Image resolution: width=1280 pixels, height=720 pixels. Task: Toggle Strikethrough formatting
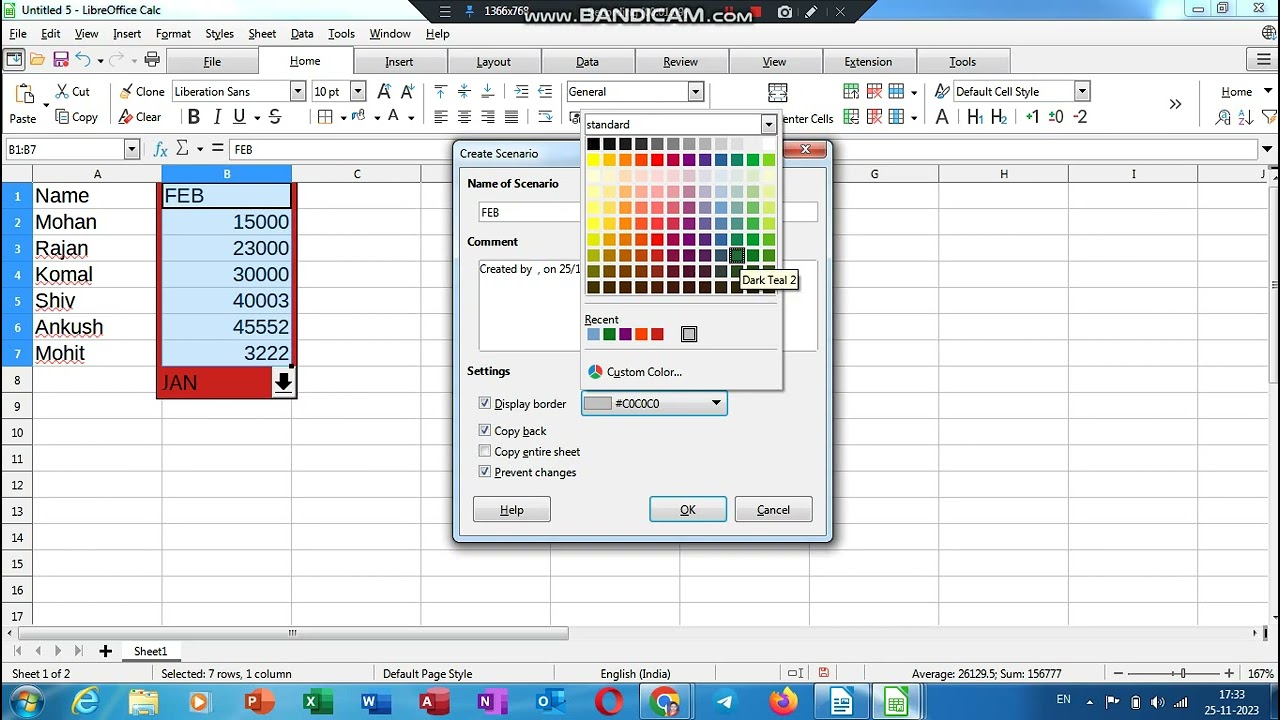(275, 117)
